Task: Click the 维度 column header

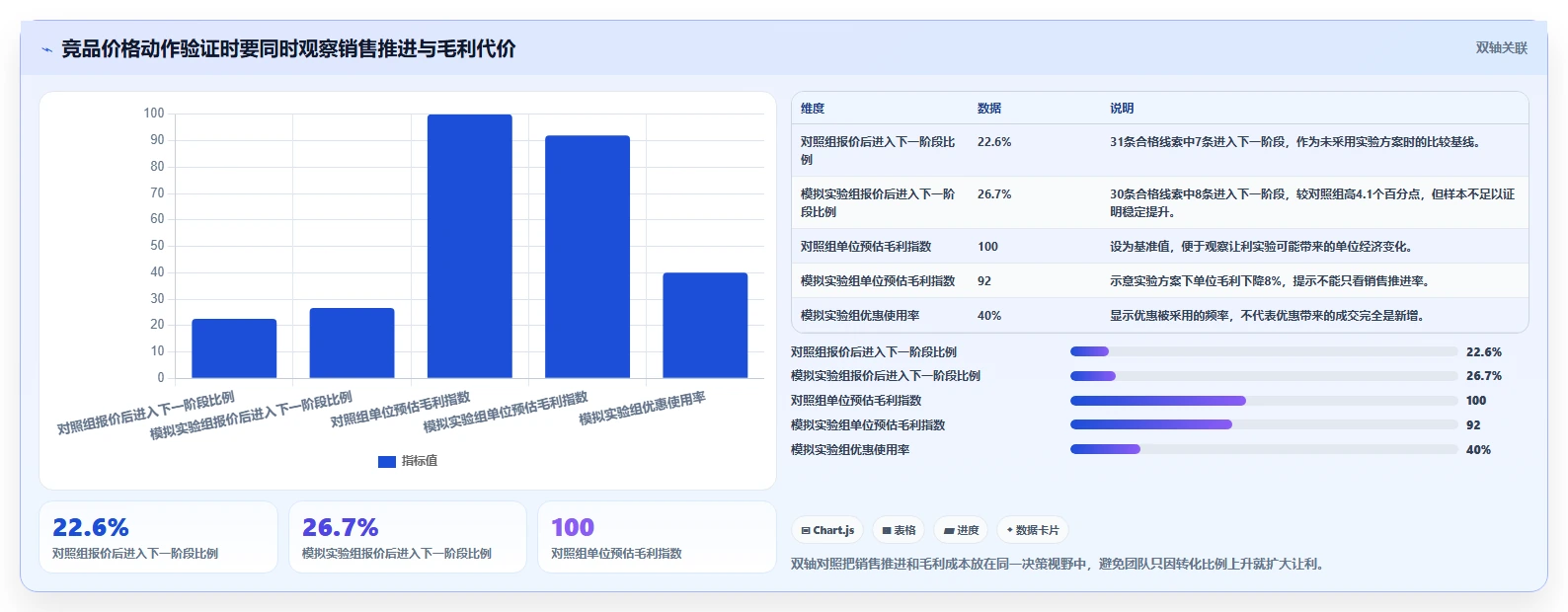Action: (x=813, y=109)
